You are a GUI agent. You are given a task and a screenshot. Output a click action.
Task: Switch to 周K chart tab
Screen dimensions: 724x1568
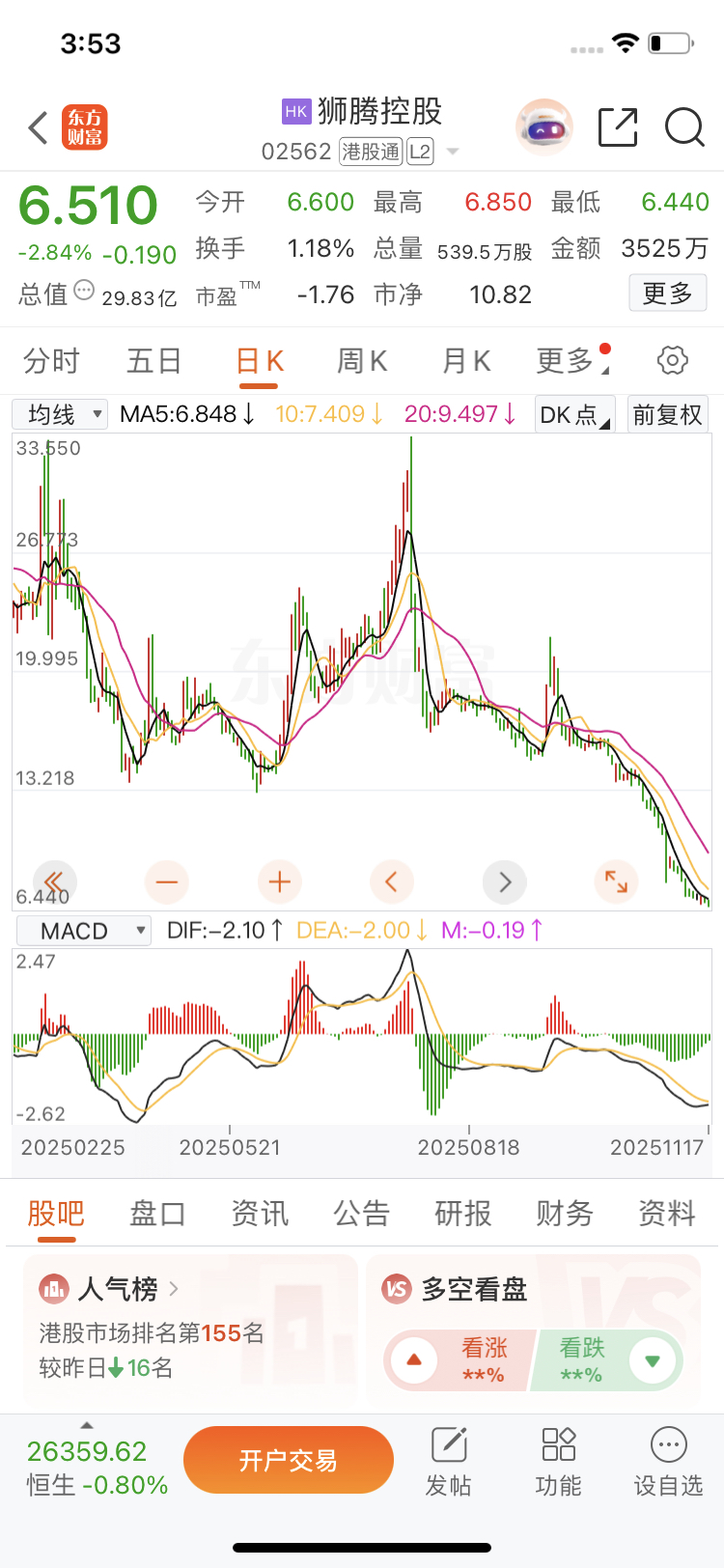coord(362,361)
